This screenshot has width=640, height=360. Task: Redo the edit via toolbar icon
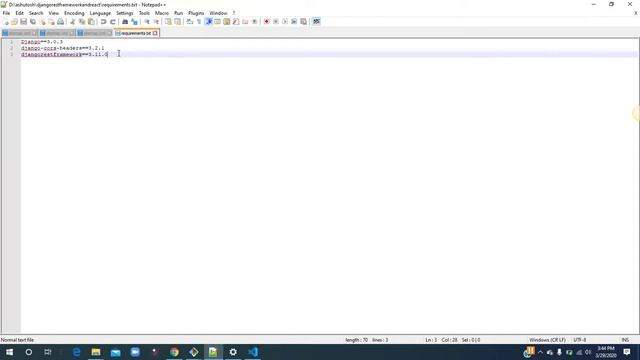[113, 22]
